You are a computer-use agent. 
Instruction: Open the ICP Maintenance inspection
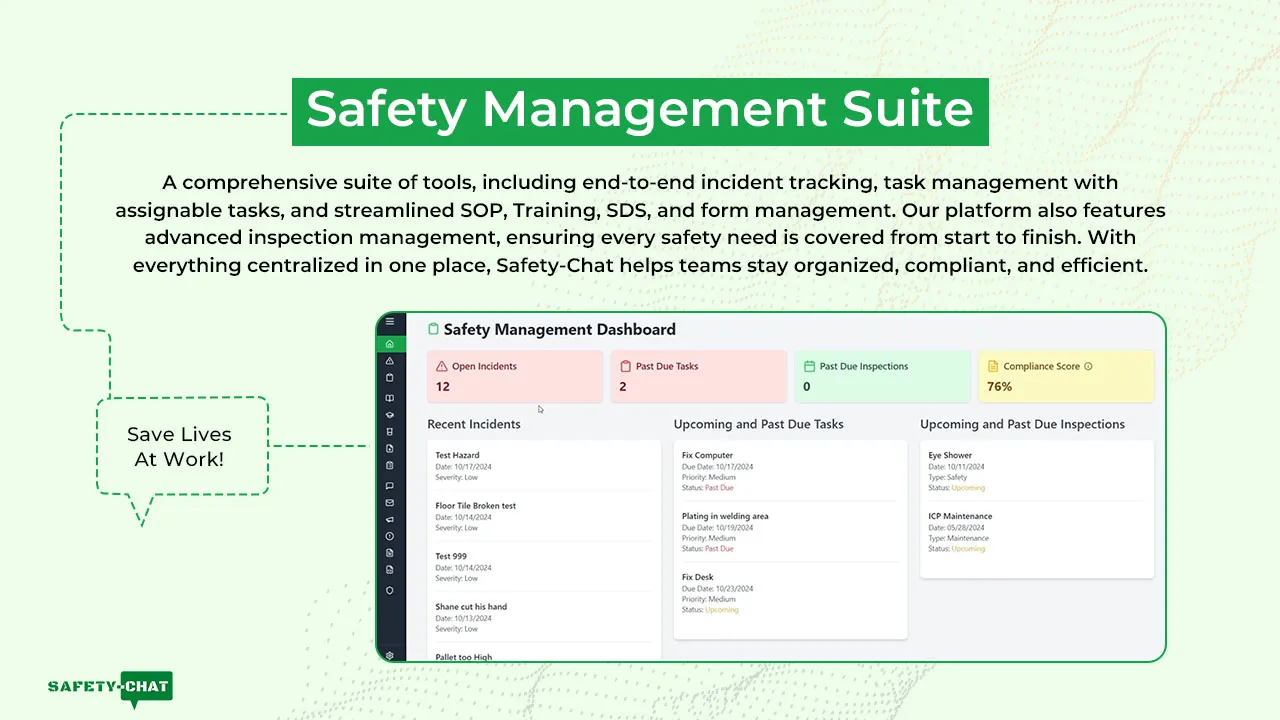(1037, 532)
